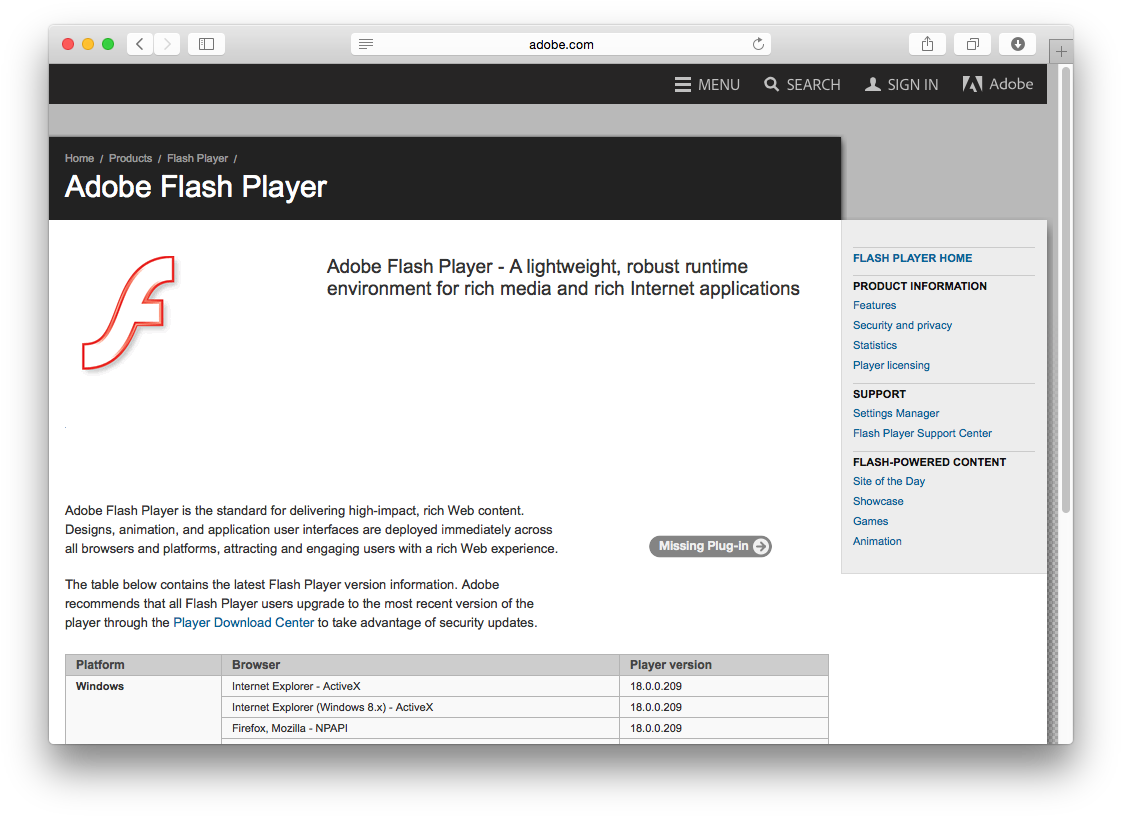Click the SUPPORT sidebar heading
Screen dimensions: 1121x816
click(879, 394)
